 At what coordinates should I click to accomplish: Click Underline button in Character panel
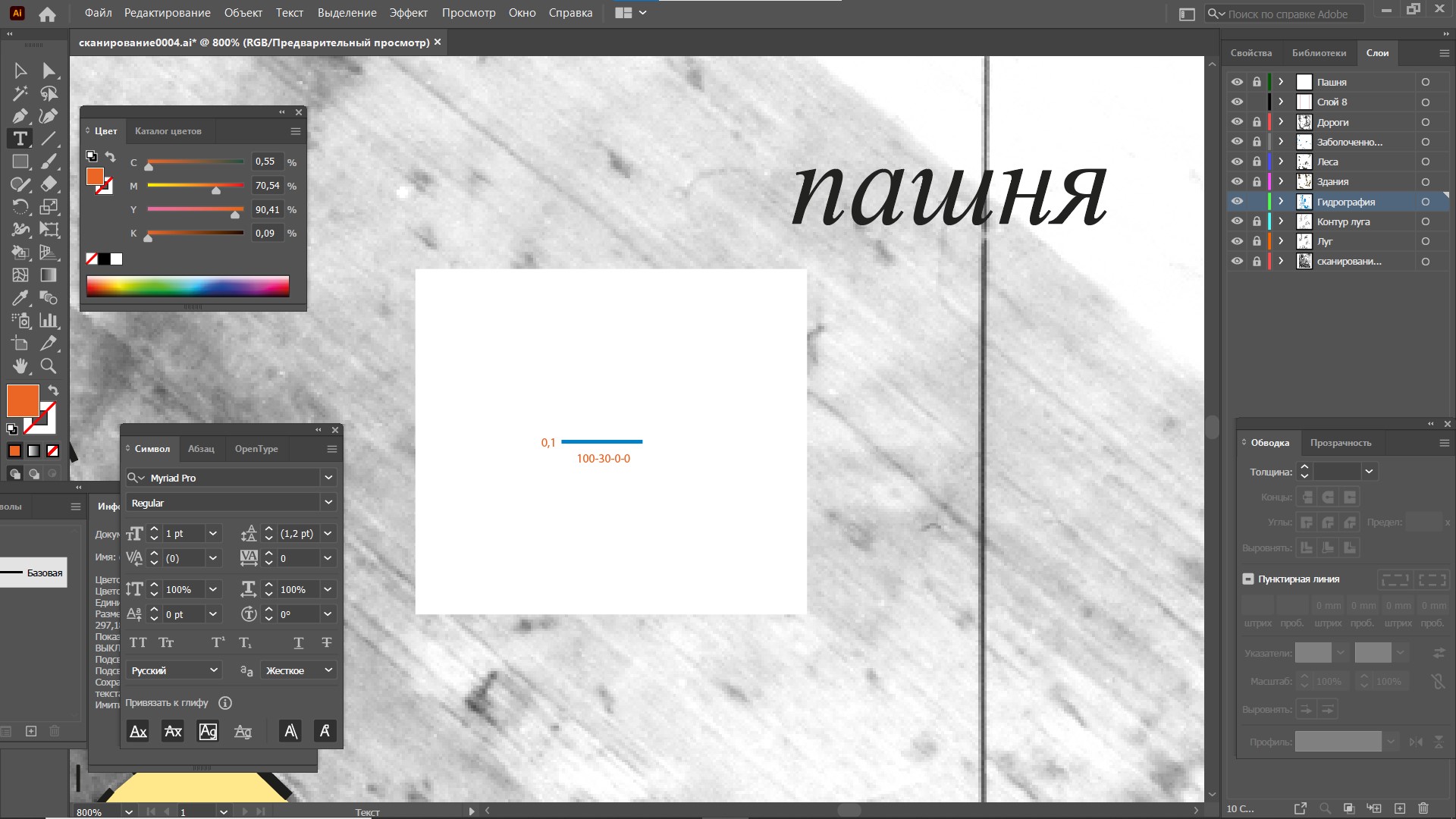coord(299,642)
